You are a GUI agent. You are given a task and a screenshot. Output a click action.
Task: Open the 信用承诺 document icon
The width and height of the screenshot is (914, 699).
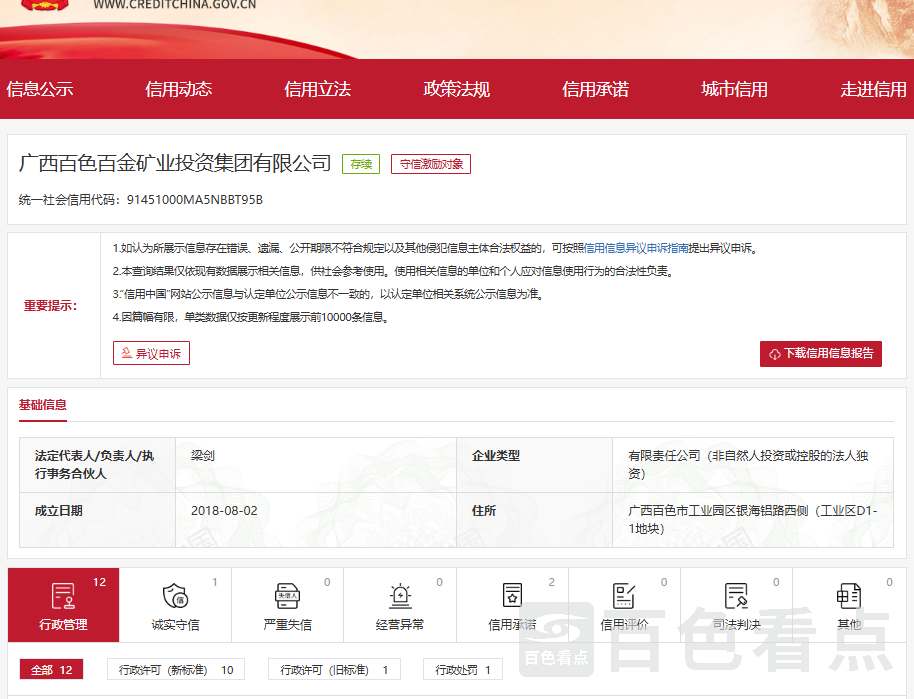(512, 596)
